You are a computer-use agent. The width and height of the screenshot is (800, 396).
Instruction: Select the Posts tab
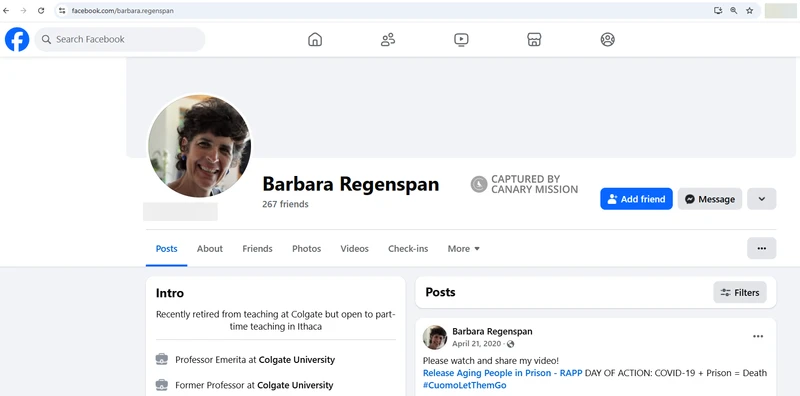click(x=166, y=249)
